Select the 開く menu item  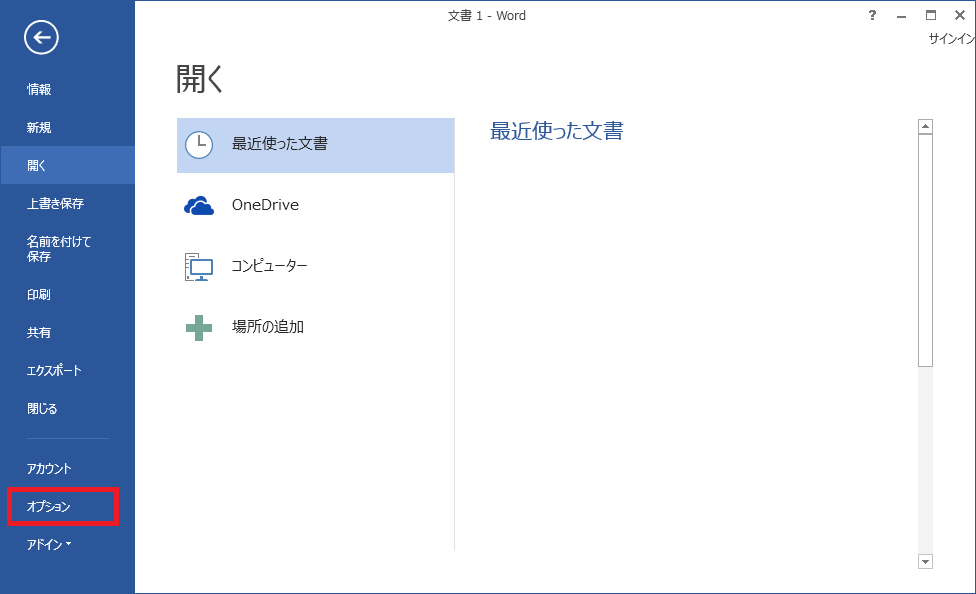(37, 166)
